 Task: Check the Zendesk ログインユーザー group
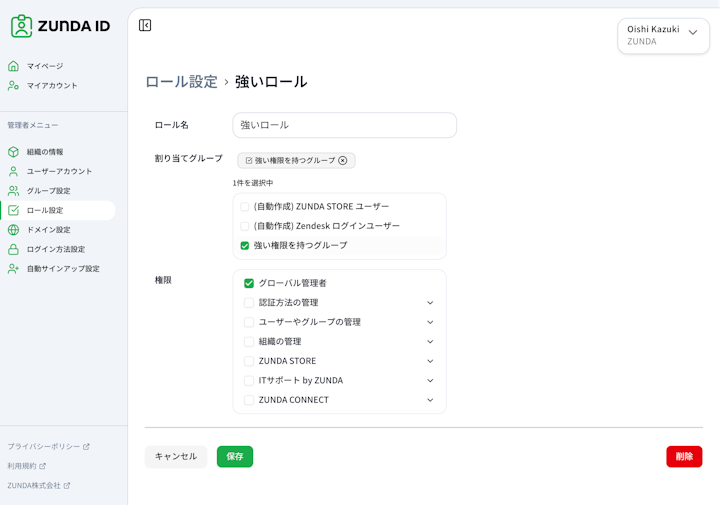click(245, 226)
